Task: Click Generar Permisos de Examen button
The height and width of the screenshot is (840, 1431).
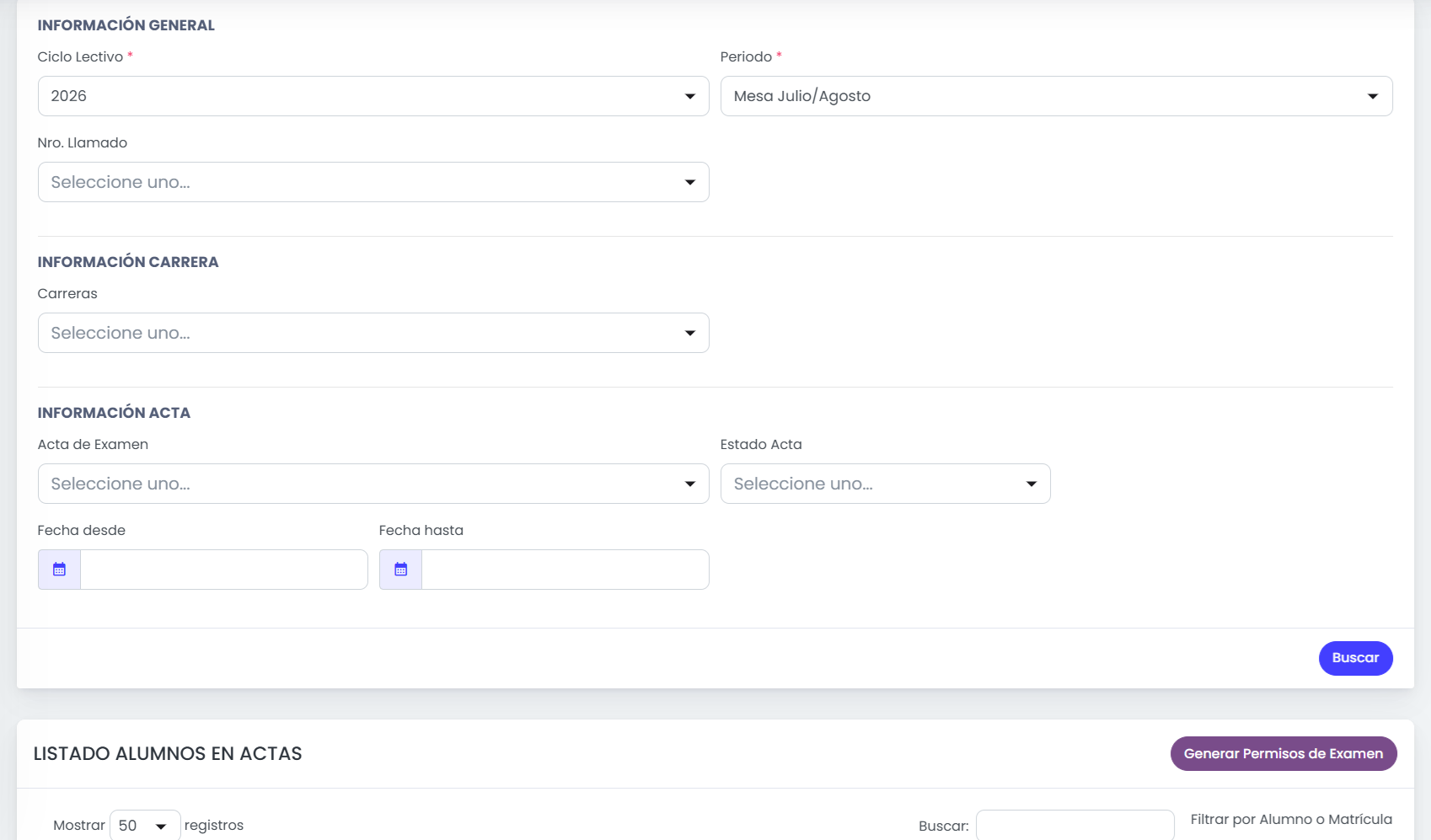Action: pos(1284,753)
